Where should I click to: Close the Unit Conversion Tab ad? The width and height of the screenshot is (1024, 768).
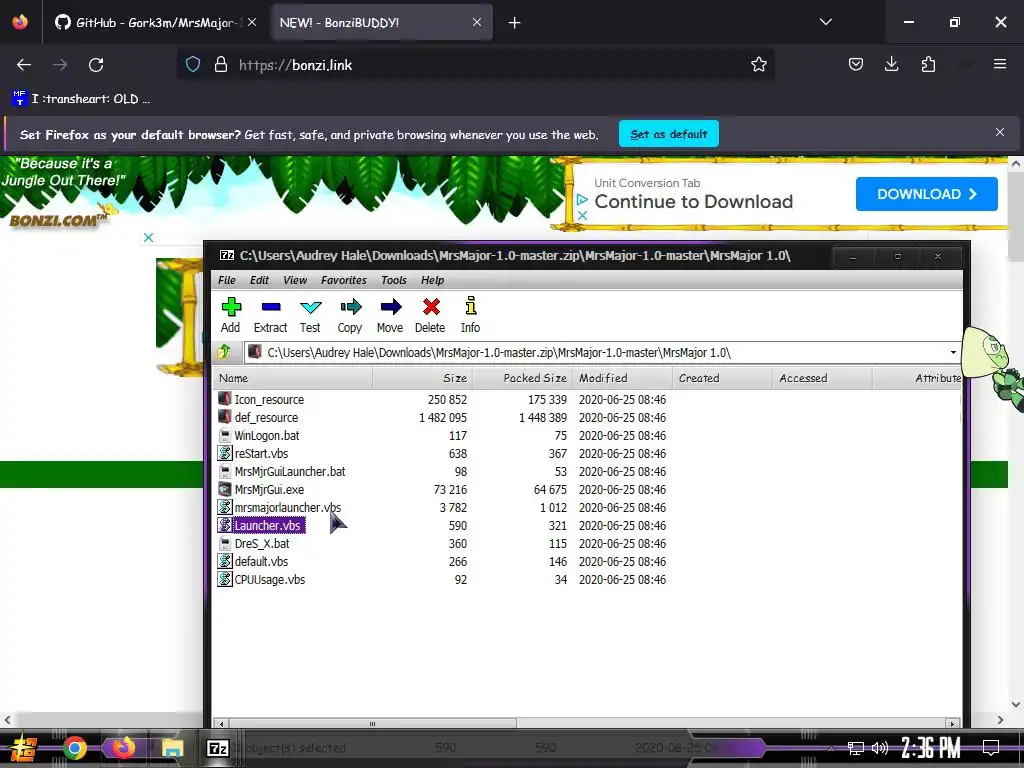click(x=583, y=215)
